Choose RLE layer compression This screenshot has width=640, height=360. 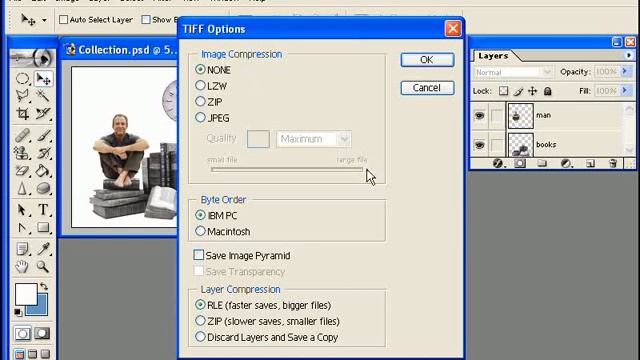point(263,305)
